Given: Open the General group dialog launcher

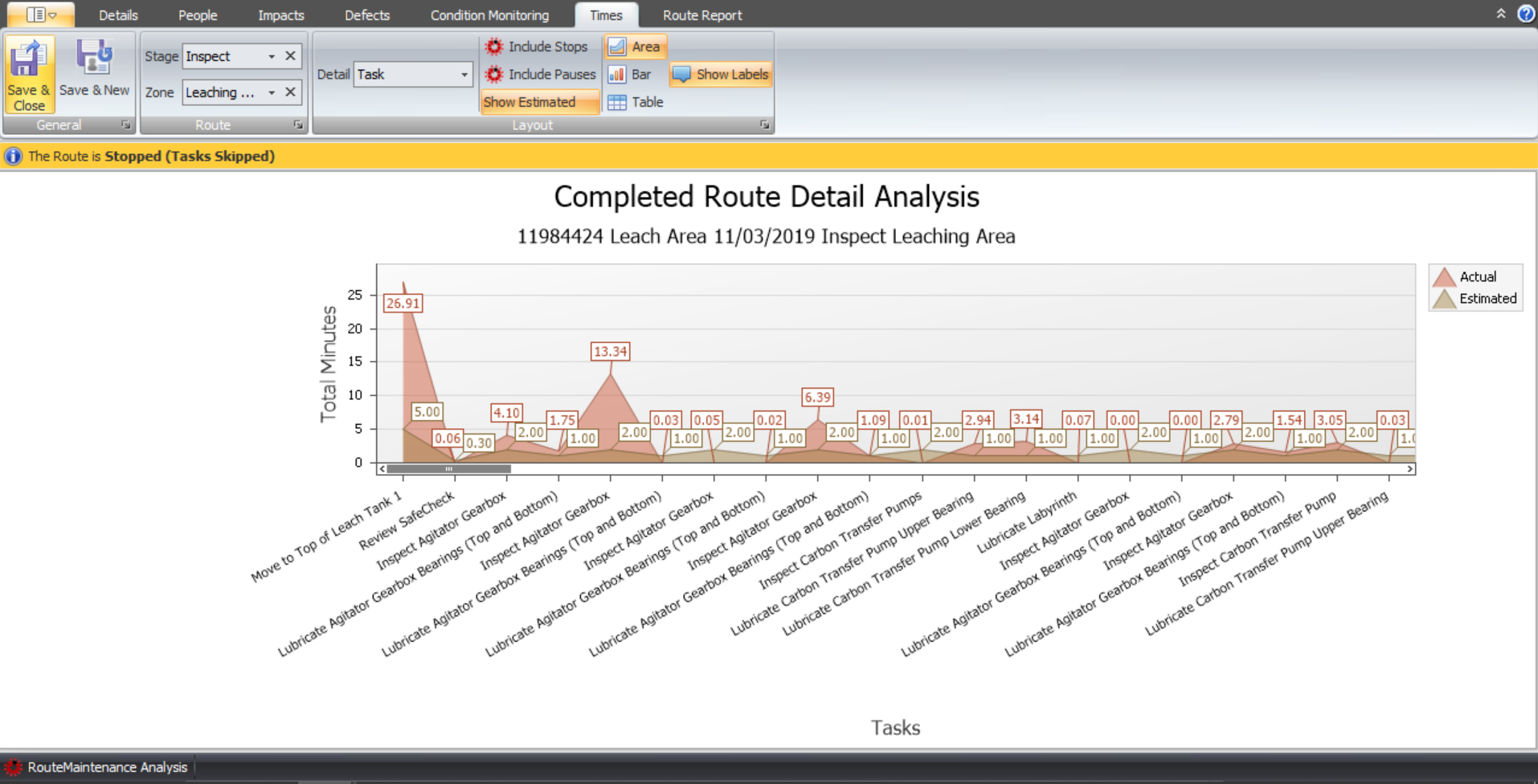Looking at the screenshot, I should pyautogui.click(x=126, y=125).
